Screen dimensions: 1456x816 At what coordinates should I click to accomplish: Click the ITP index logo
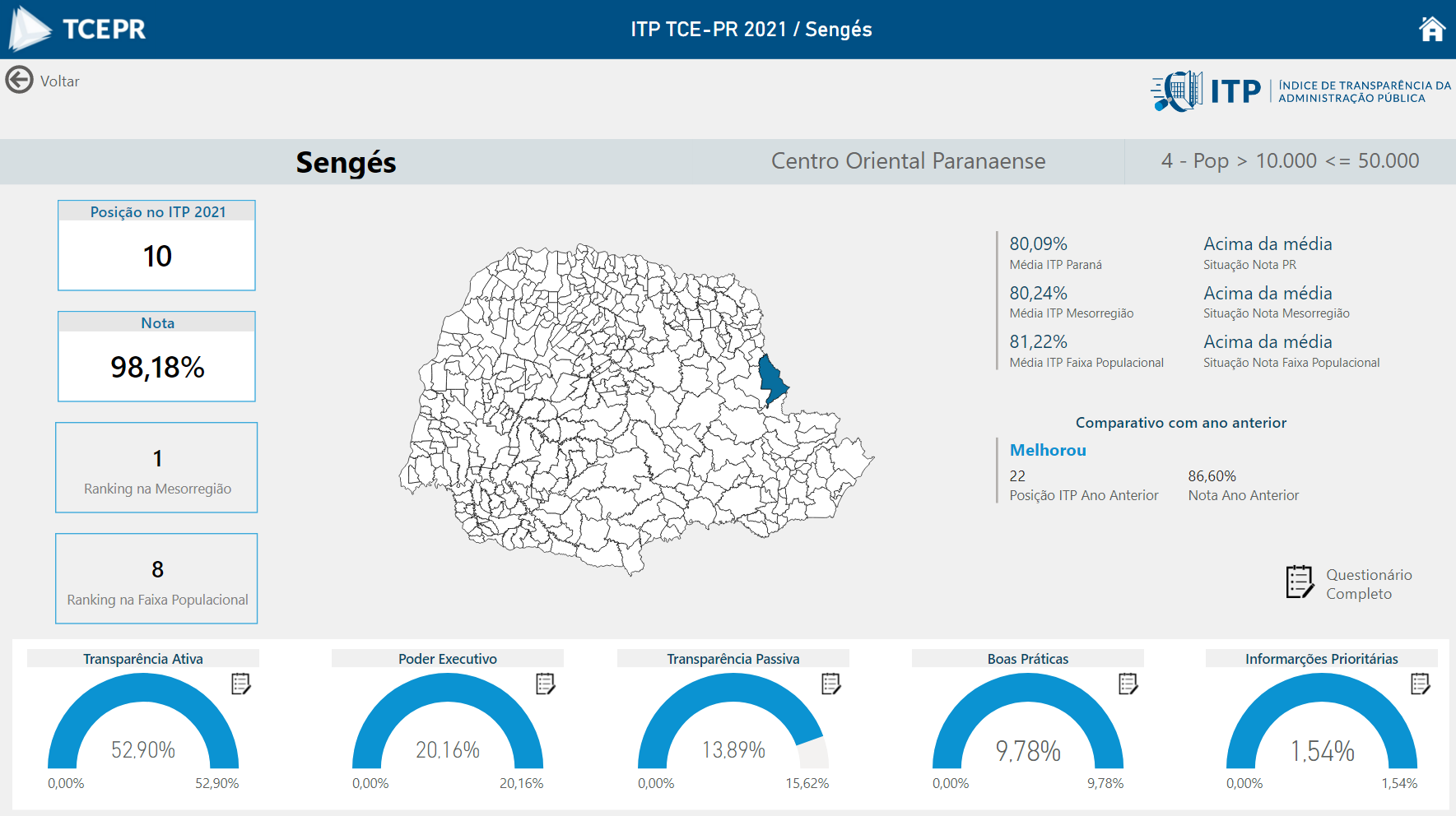[1300, 90]
